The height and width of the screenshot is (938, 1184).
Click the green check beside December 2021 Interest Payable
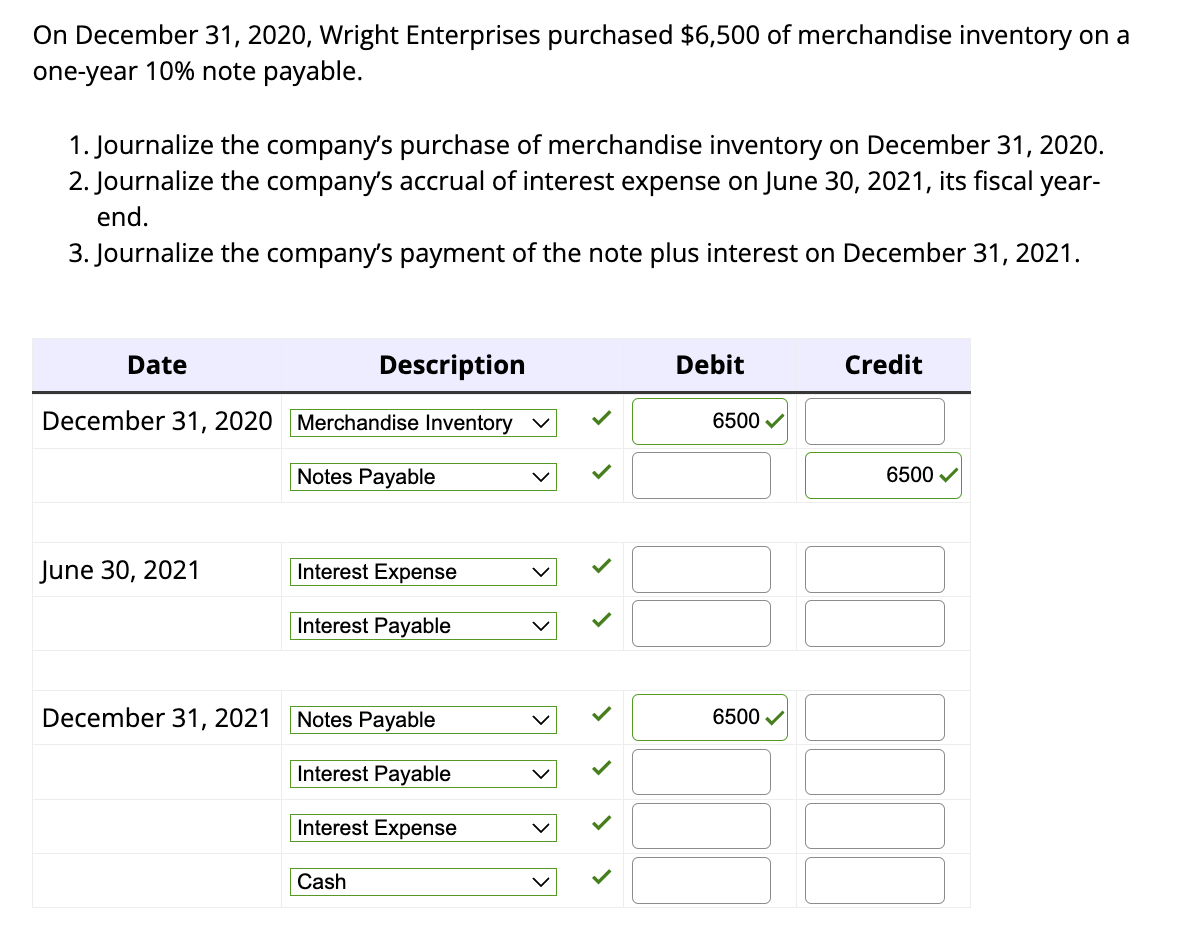(600, 770)
